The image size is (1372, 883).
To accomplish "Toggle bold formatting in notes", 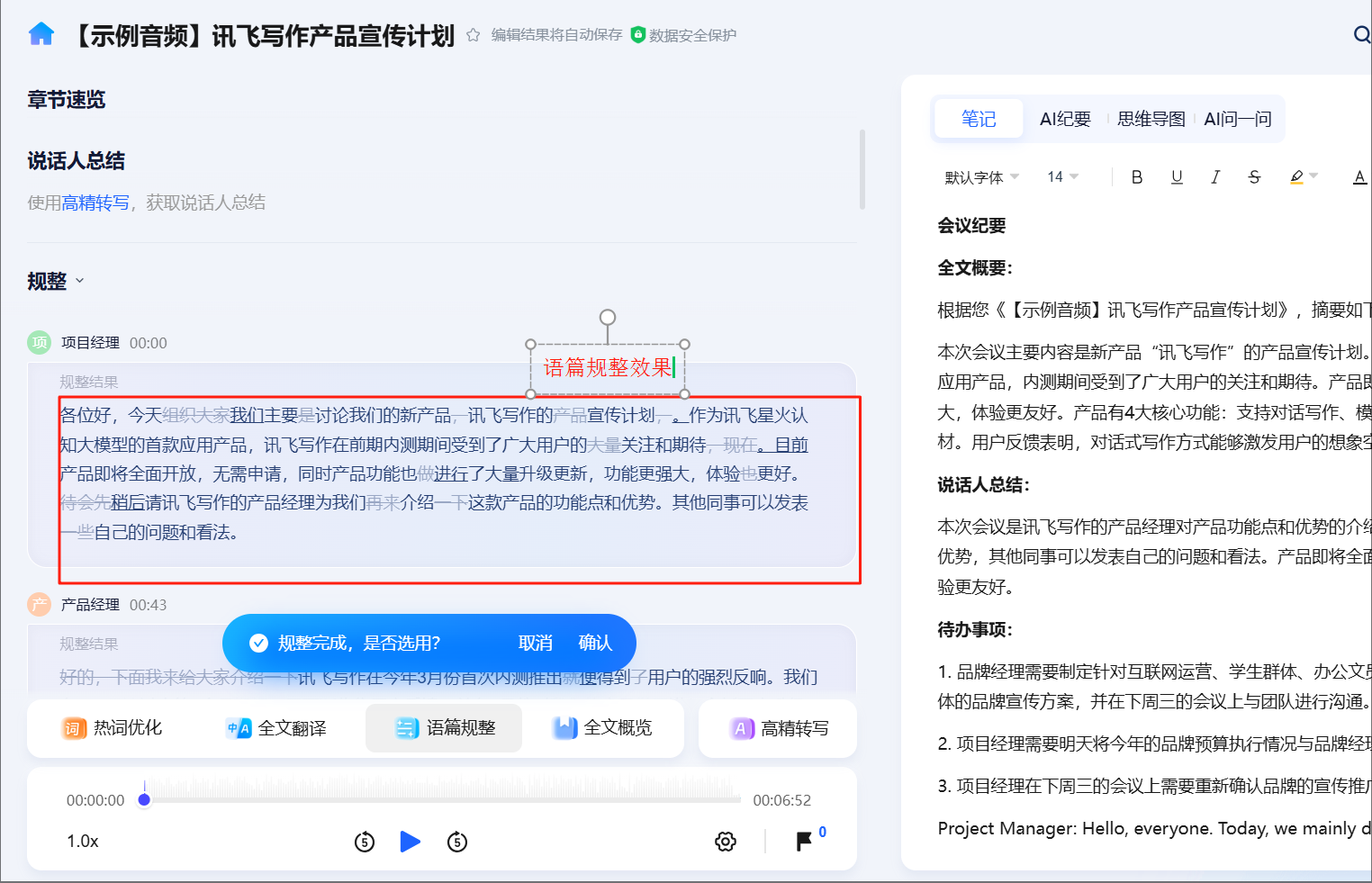I will pyautogui.click(x=1137, y=177).
